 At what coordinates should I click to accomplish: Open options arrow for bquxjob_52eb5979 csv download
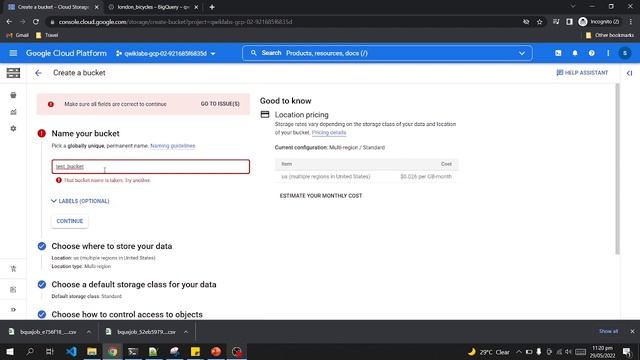[186, 332]
